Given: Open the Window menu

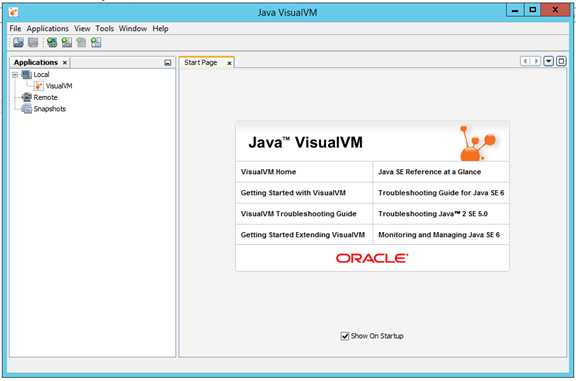Looking at the screenshot, I should point(133,28).
